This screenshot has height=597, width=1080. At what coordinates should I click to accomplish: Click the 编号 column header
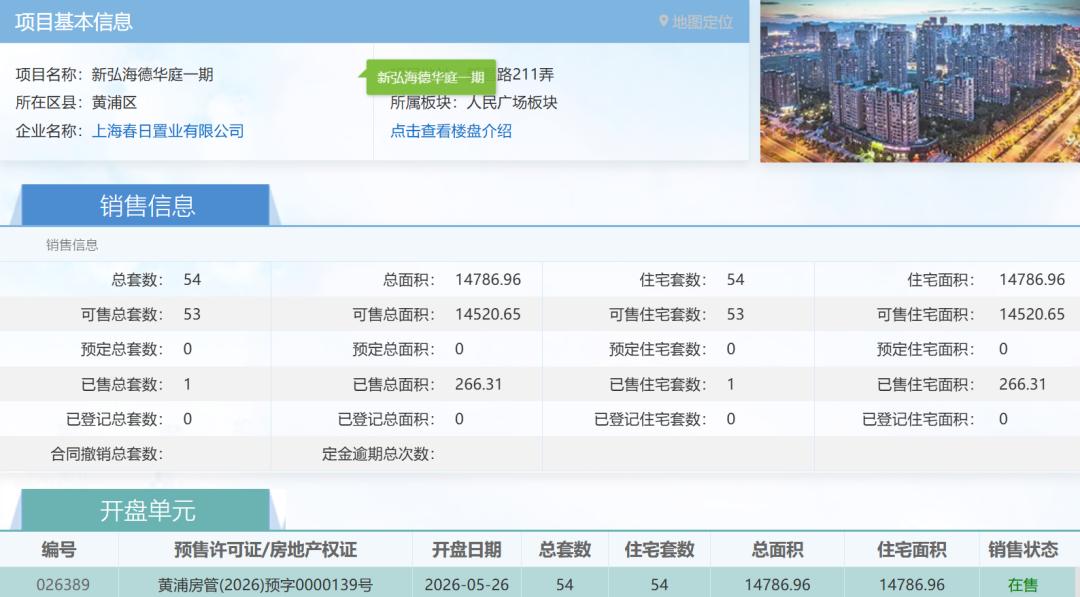pos(59,549)
